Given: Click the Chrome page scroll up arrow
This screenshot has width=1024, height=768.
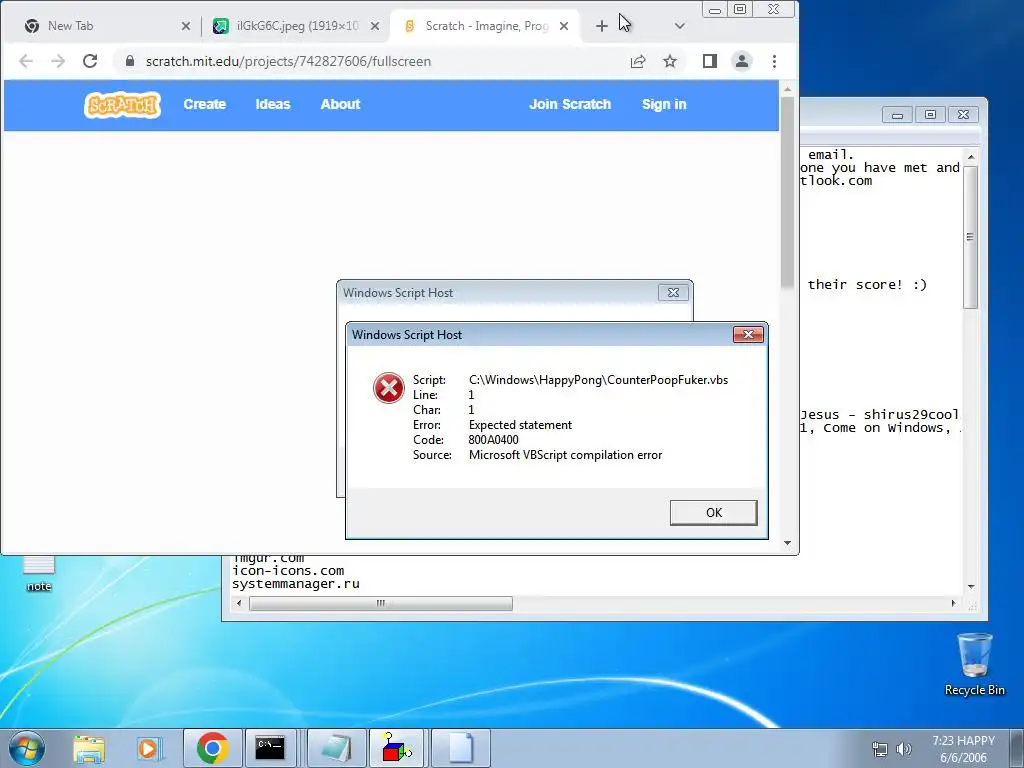Looking at the screenshot, I should [x=787, y=89].
